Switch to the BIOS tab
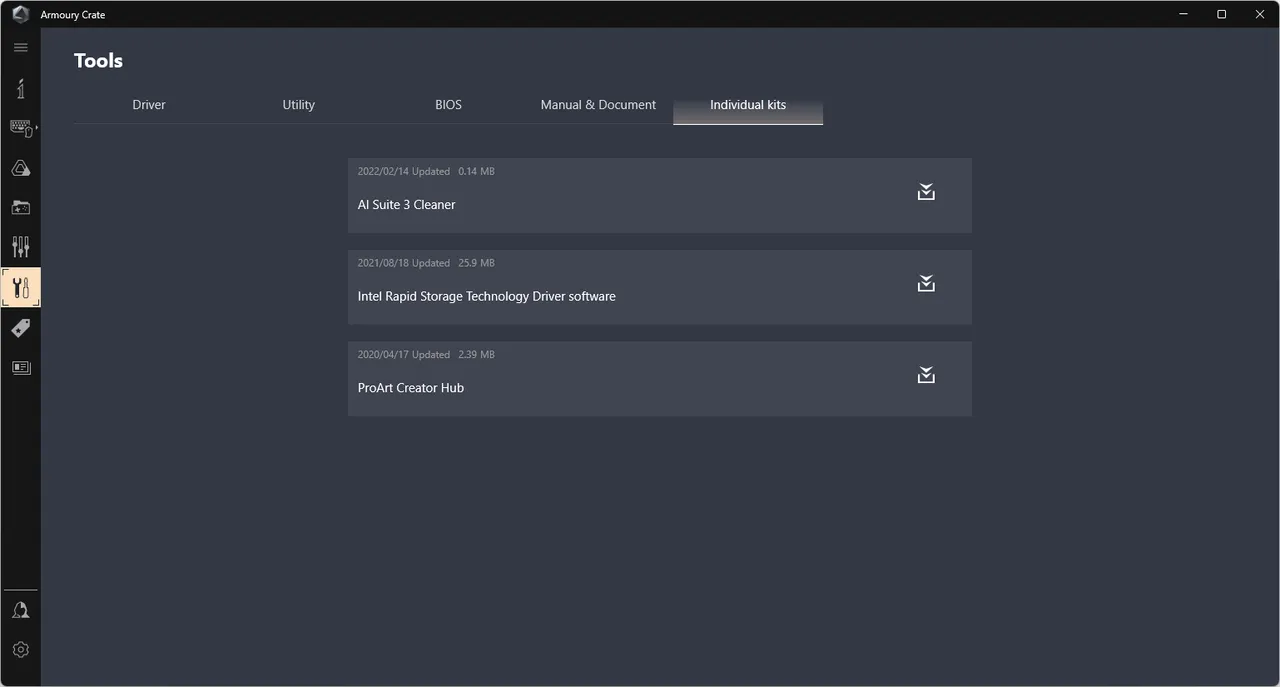 [x=449, y=105]
